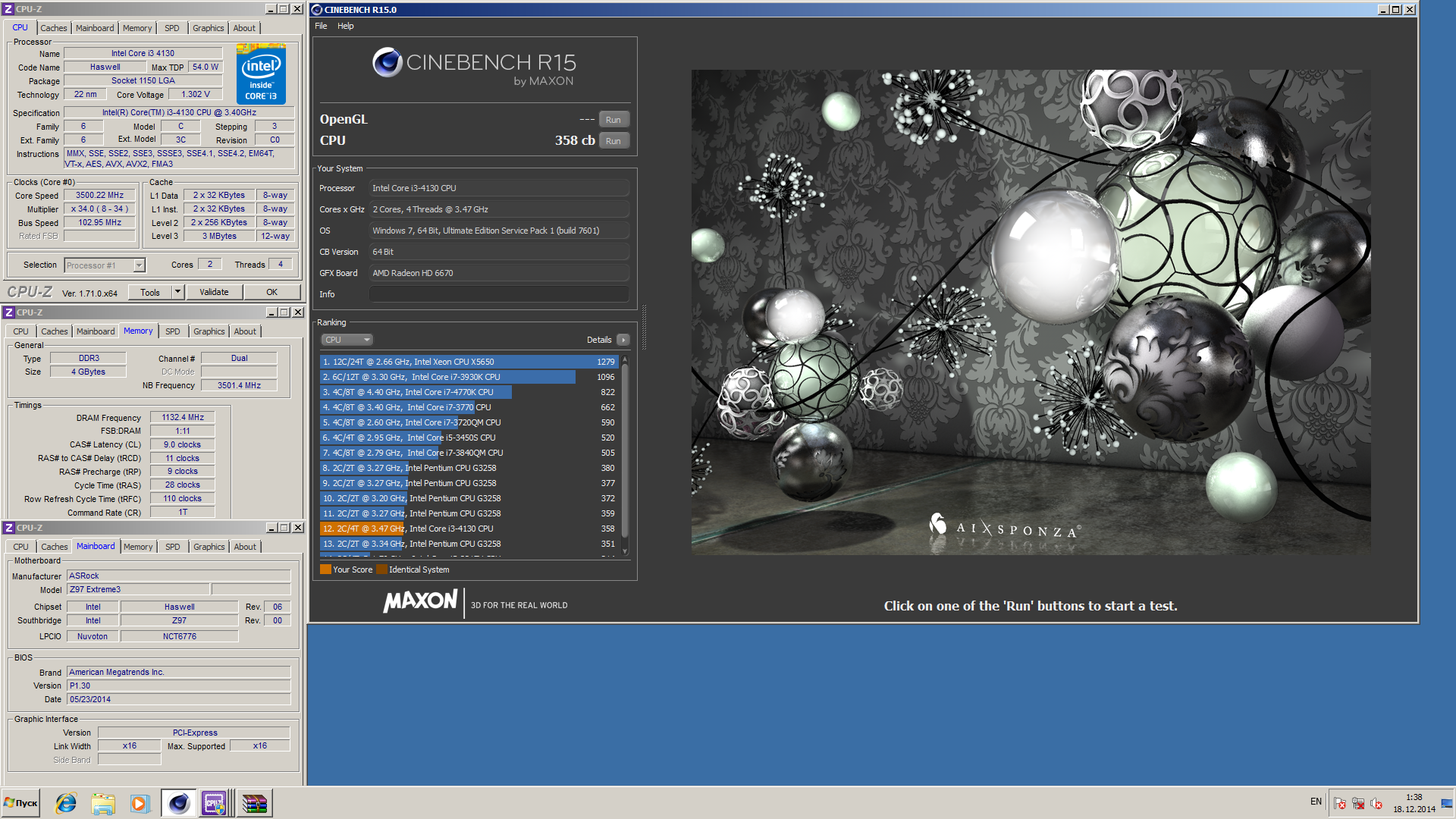Open Internet Explorer from the taskbar
The width and height of the screenshot is (1456, 819).
[x=66, y=803]
